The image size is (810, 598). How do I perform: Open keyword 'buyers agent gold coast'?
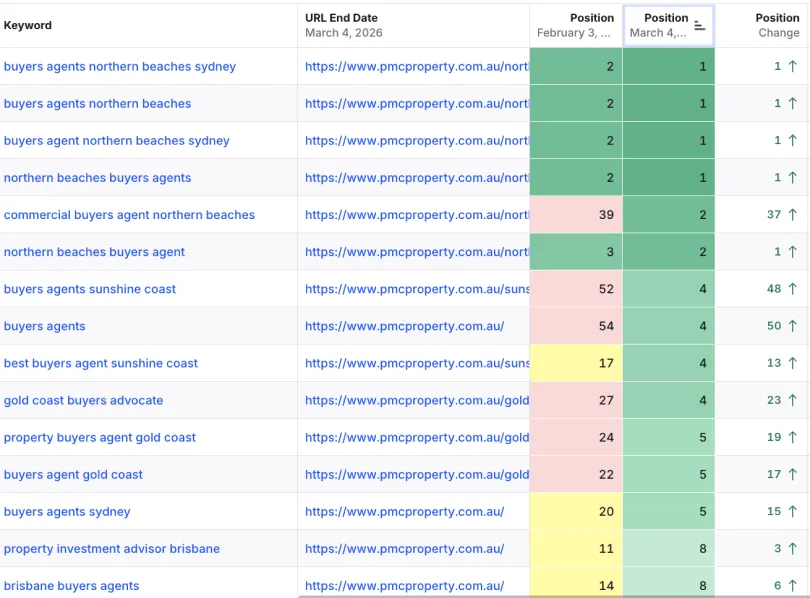click(x=73, y=475)
